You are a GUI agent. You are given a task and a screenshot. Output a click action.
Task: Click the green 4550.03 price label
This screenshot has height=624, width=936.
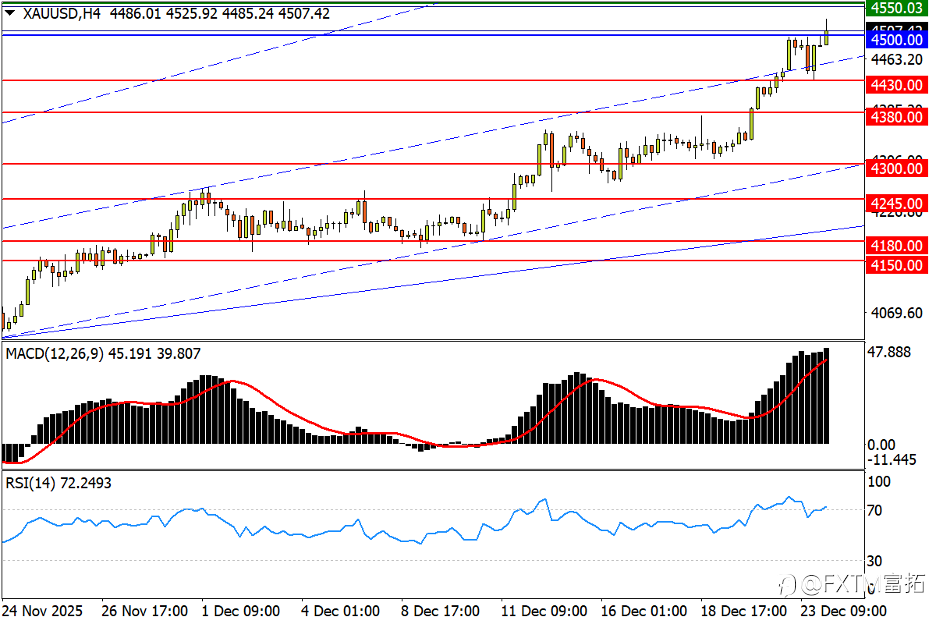pyautogui.click(x=896, y=8)
